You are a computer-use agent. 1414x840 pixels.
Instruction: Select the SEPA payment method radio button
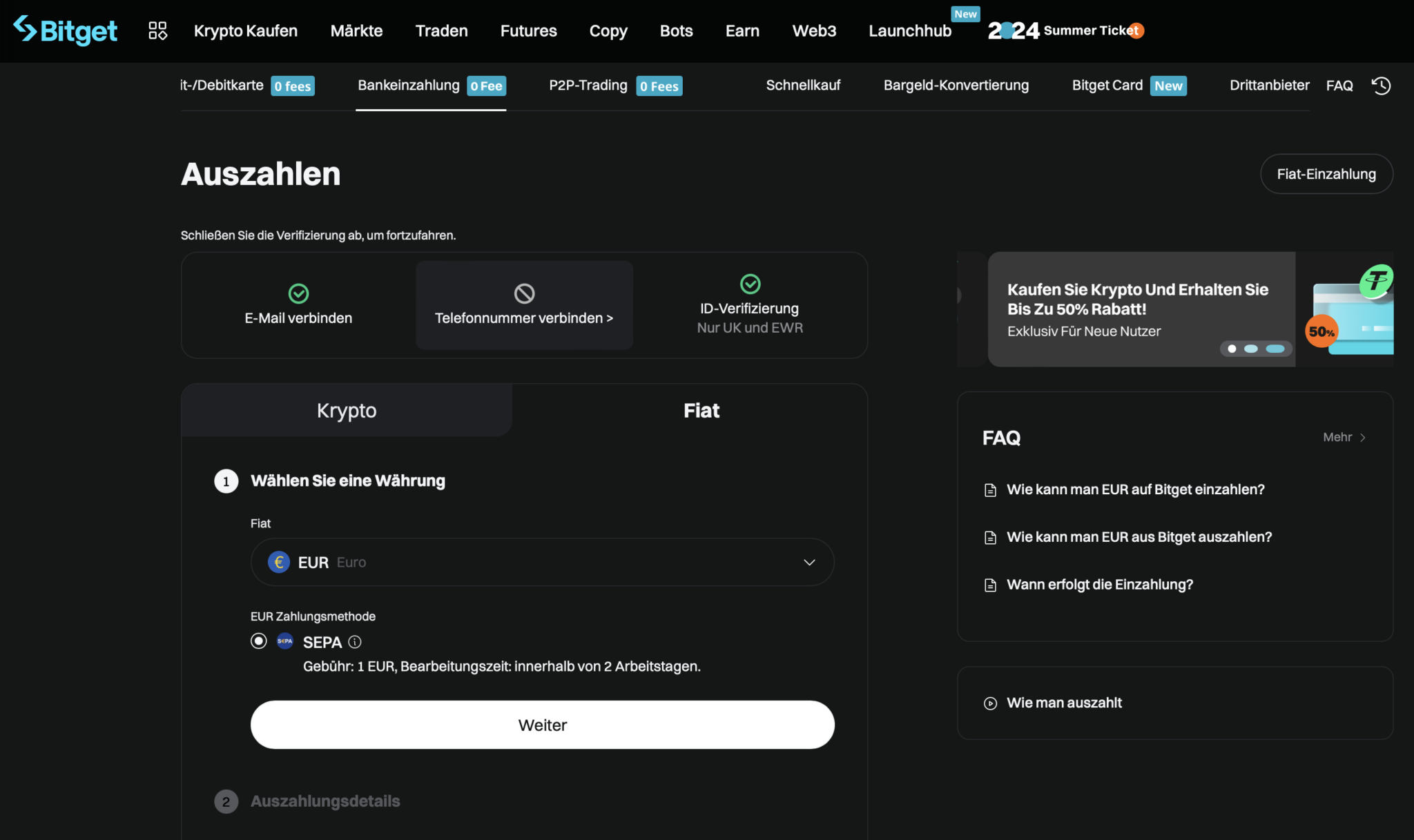tap(258, 641)
